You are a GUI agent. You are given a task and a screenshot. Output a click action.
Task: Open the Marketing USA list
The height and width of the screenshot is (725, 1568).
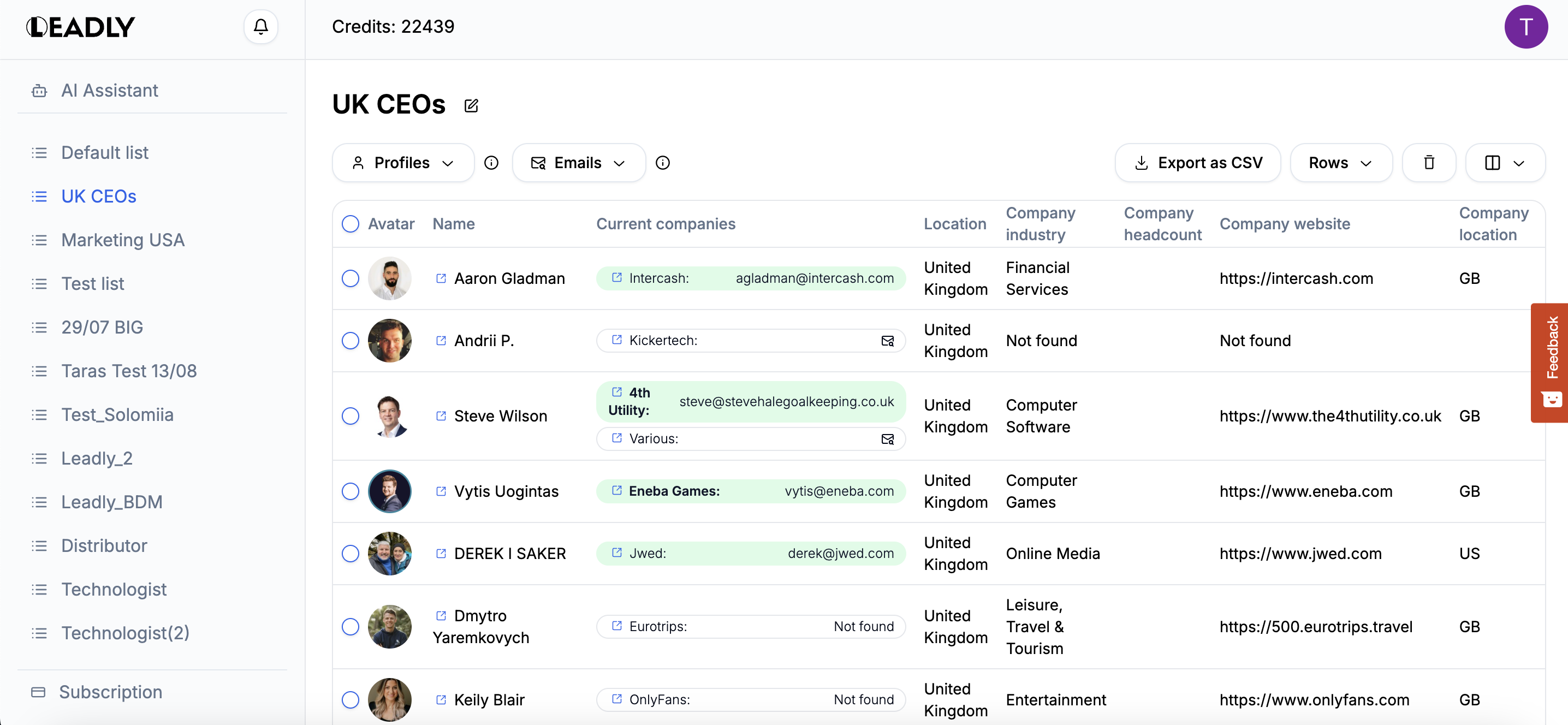click(122, 240)
